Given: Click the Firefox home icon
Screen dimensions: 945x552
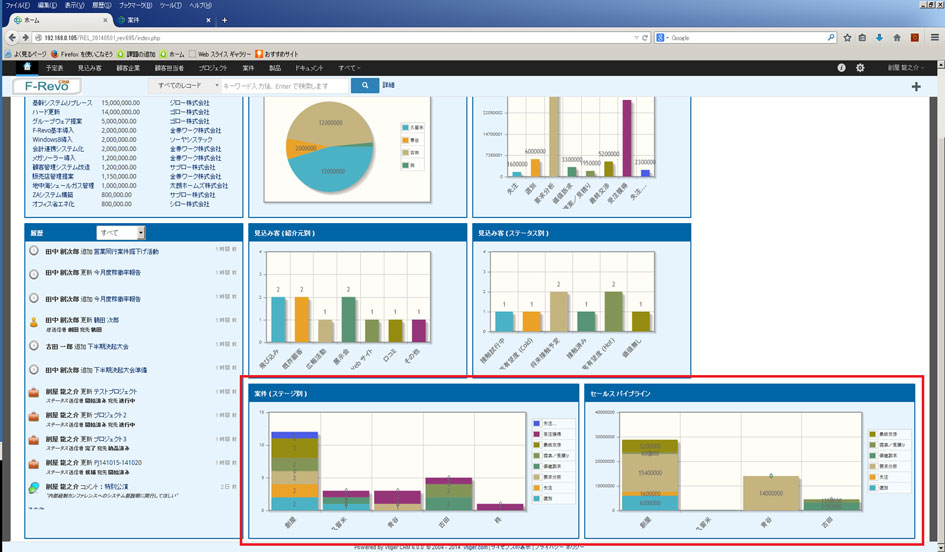Looking at the screenshot, I should pos(897,37).
